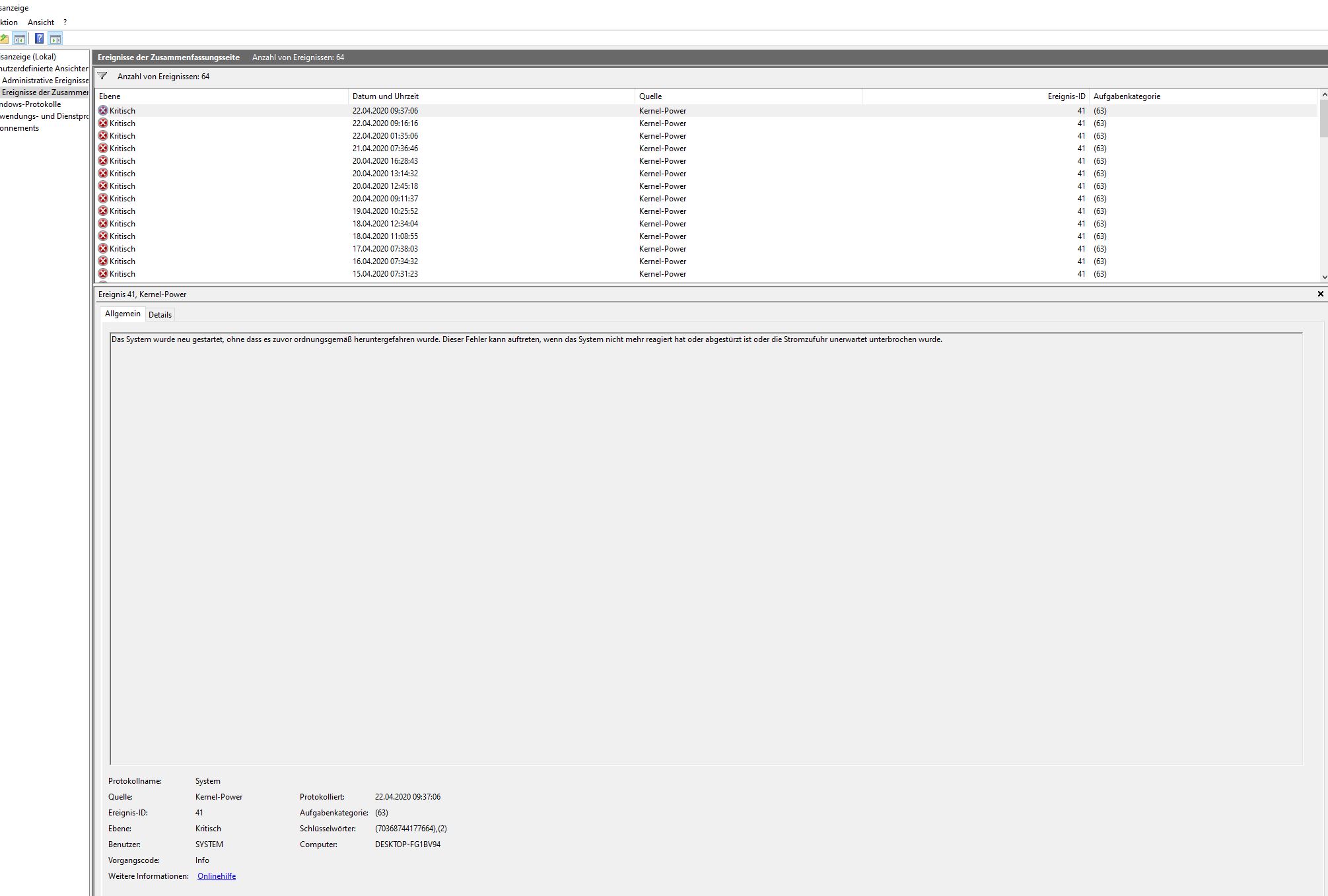Click the filter funnel icon
Image resolution: width=1328 pixels, height=896 pixels.
(x=102, y=77)
